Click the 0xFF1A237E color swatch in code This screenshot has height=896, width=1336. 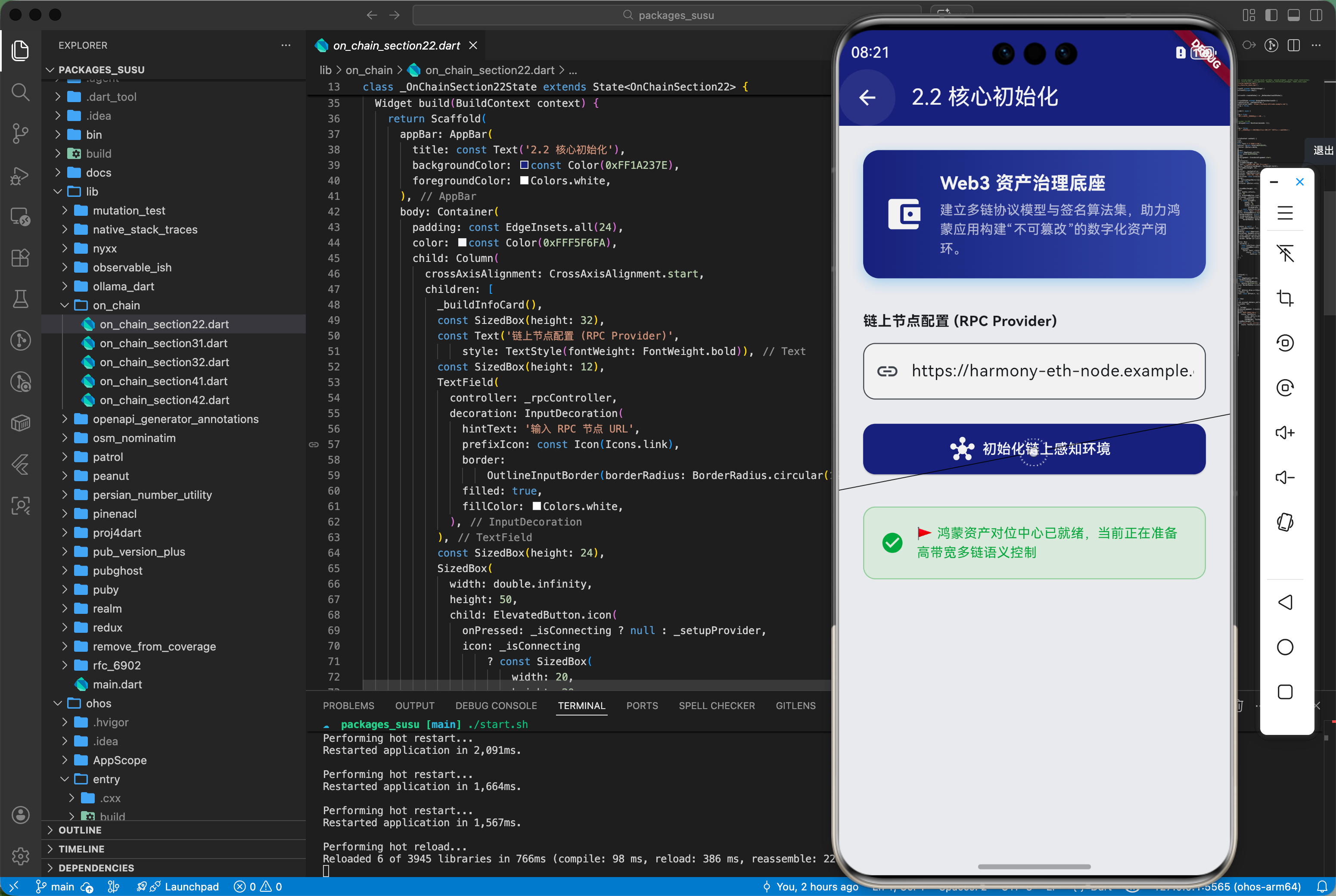pos(524,165)
